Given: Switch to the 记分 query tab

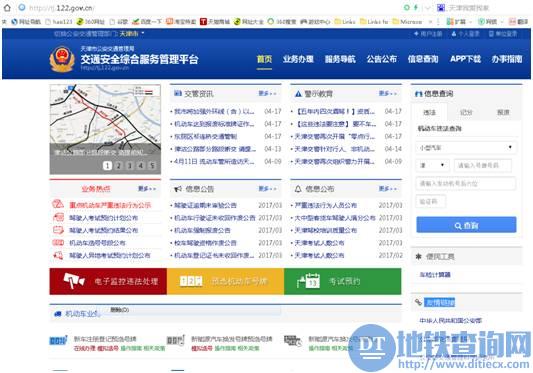Looking at the screenshot, I should pyautogui.click(x=466, y=113).
